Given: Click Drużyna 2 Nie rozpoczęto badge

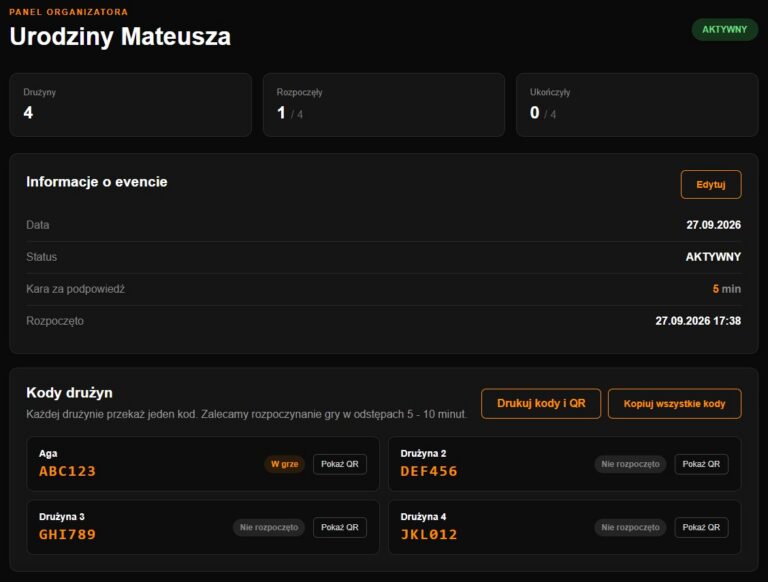Looking at the screenshot, I should click(x=630, y=464).
